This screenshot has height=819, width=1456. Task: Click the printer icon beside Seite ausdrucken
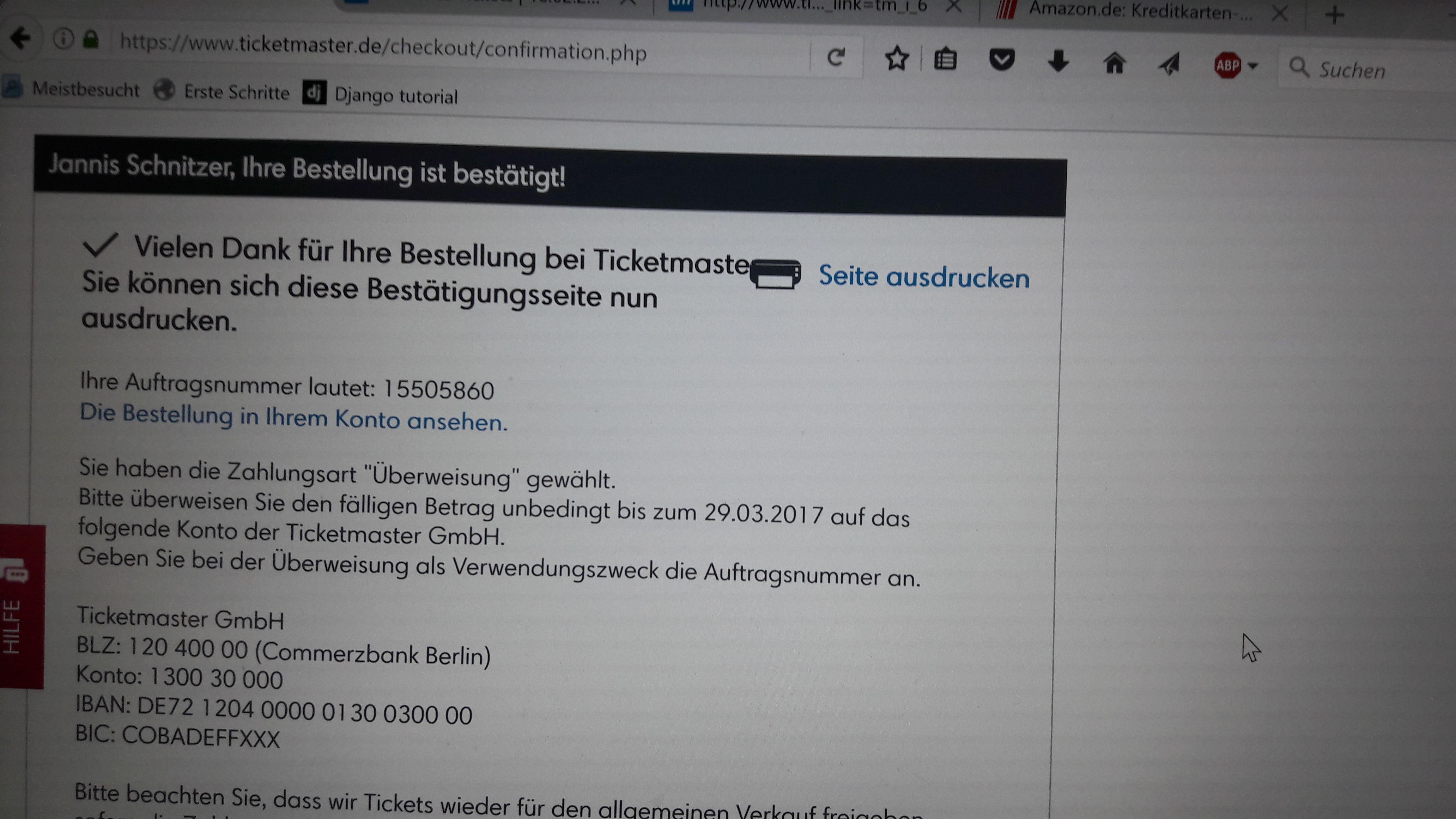click(x=776, y=274)
